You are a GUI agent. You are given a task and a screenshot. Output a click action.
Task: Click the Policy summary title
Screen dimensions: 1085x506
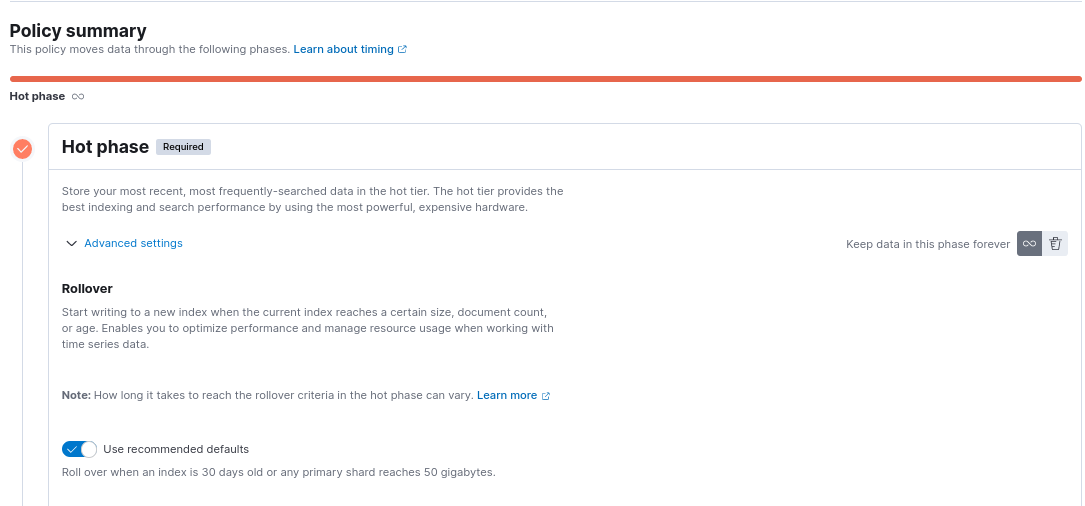[x=78, y=31]
